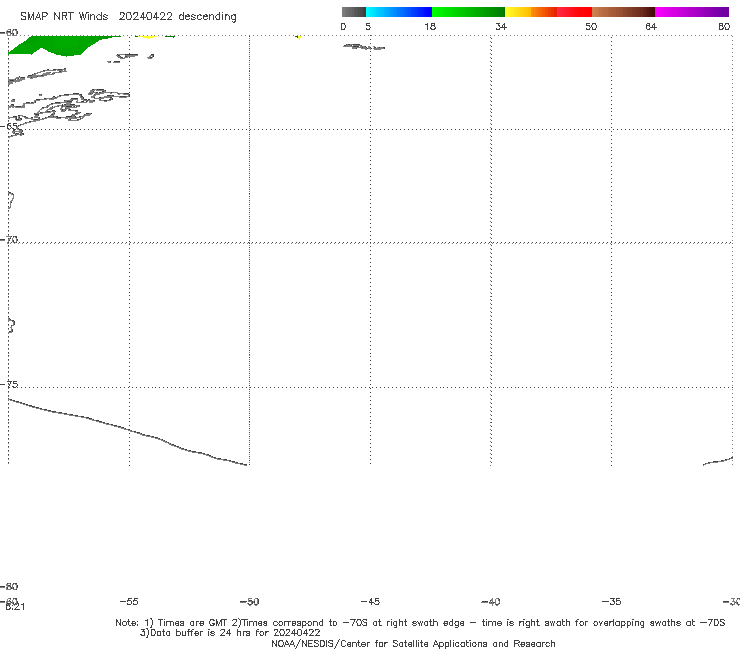Click the longitude label '-40'
This screenshot has width=740, height=650.
491,602
